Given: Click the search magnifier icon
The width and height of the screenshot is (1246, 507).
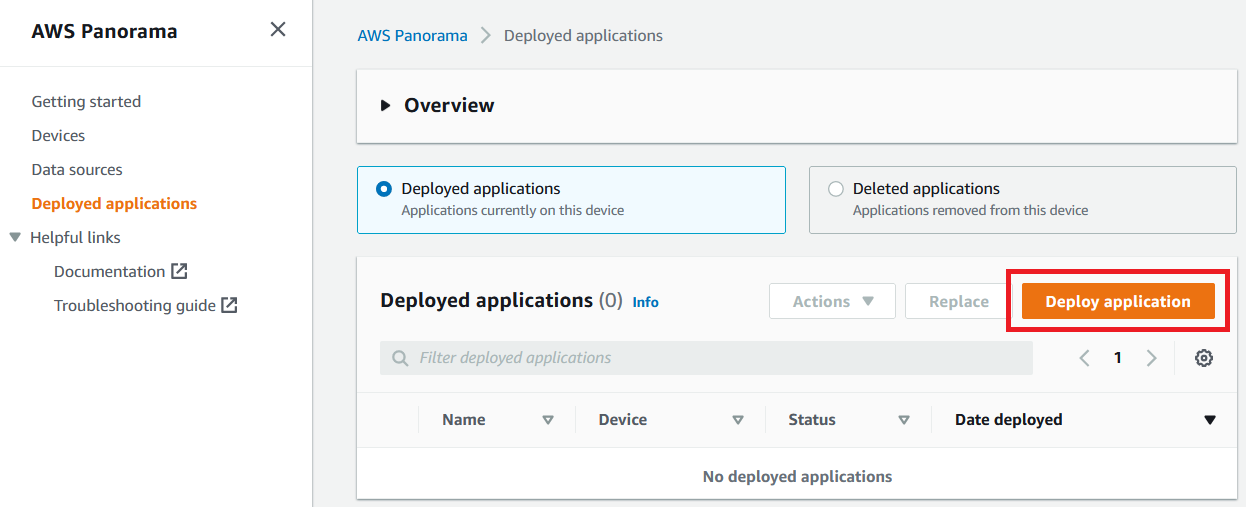Looking at the screenshot, I should 401,358.
